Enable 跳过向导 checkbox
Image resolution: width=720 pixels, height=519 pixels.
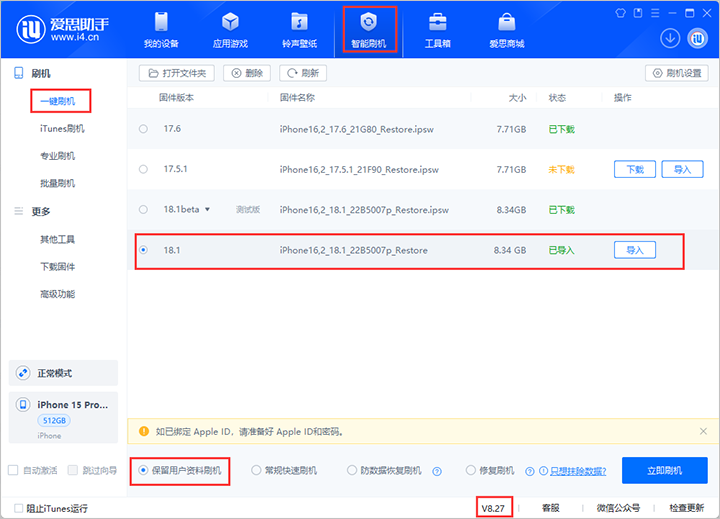coord(73,470)
